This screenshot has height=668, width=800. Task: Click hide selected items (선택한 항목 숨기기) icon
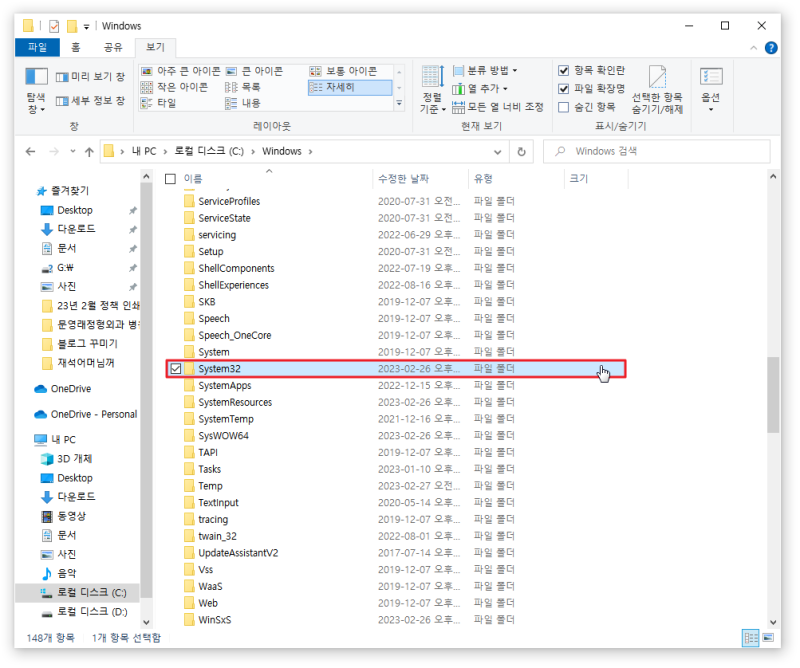click(657, 77)
